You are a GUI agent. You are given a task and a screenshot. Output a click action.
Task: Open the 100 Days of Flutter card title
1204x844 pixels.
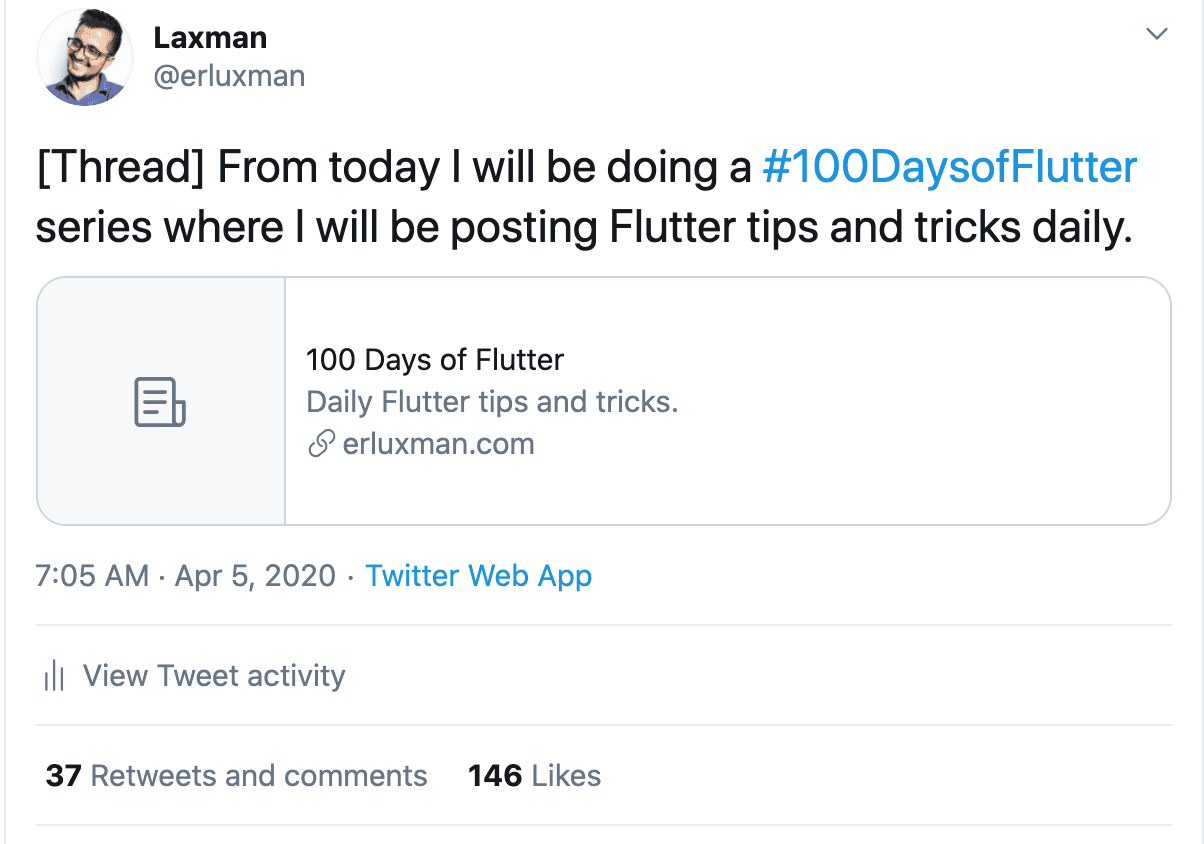coord(435,360)
